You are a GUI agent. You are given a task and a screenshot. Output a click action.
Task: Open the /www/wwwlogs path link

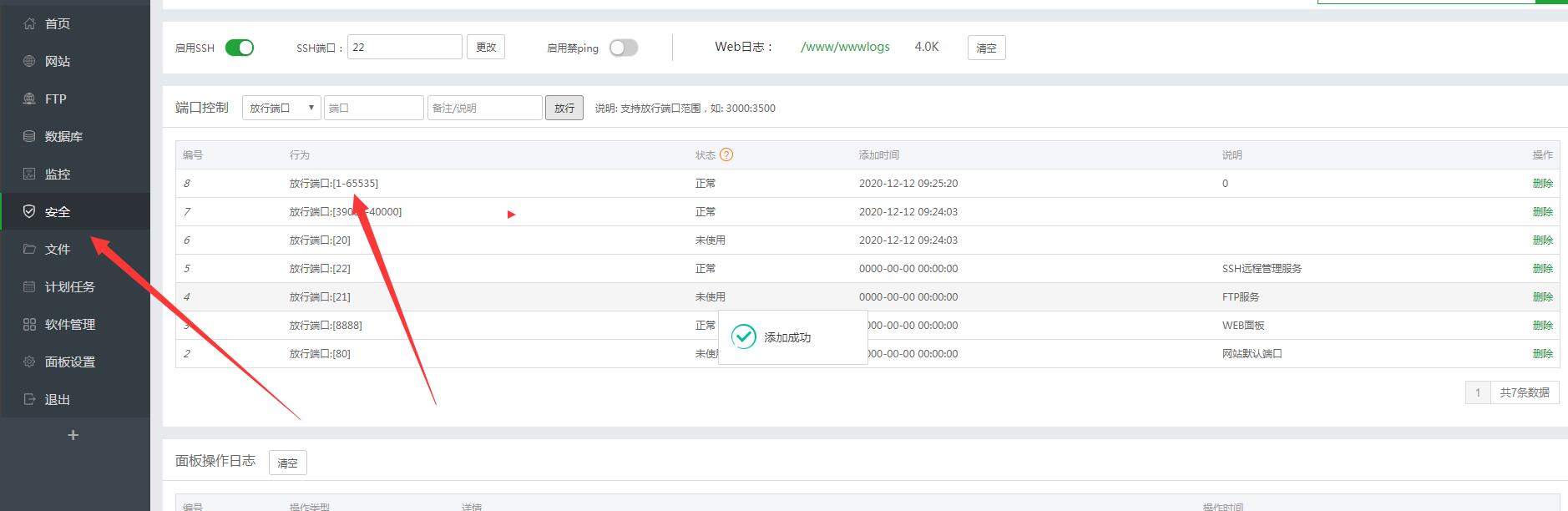(x=845, y=47)
